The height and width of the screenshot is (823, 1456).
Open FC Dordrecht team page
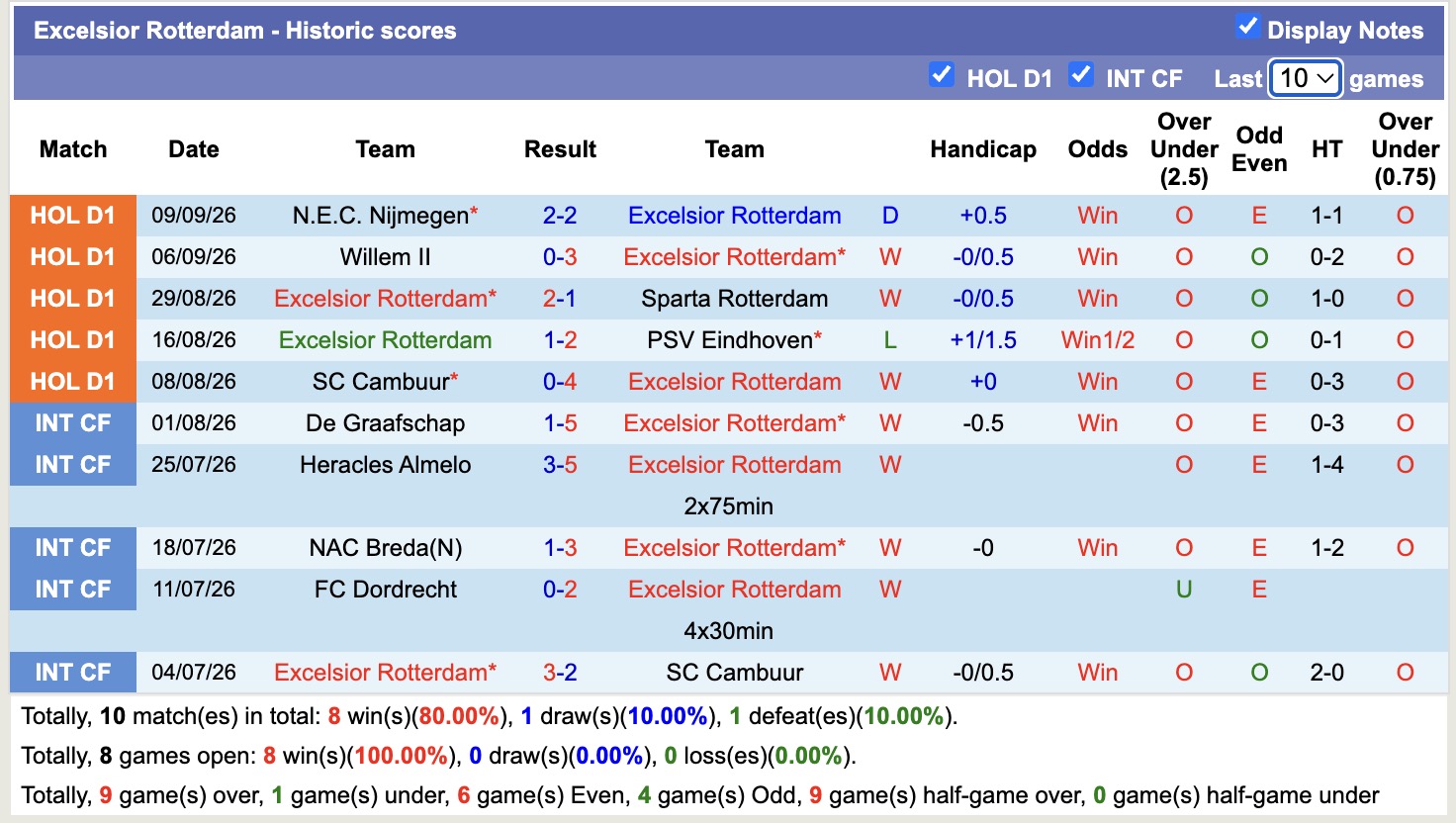tap(385, 590)
